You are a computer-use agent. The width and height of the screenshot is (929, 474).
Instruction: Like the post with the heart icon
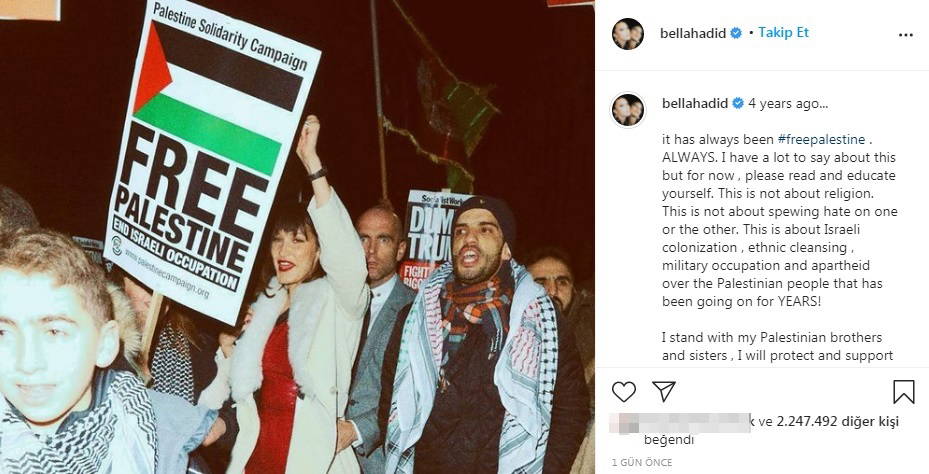pos(623,392)
